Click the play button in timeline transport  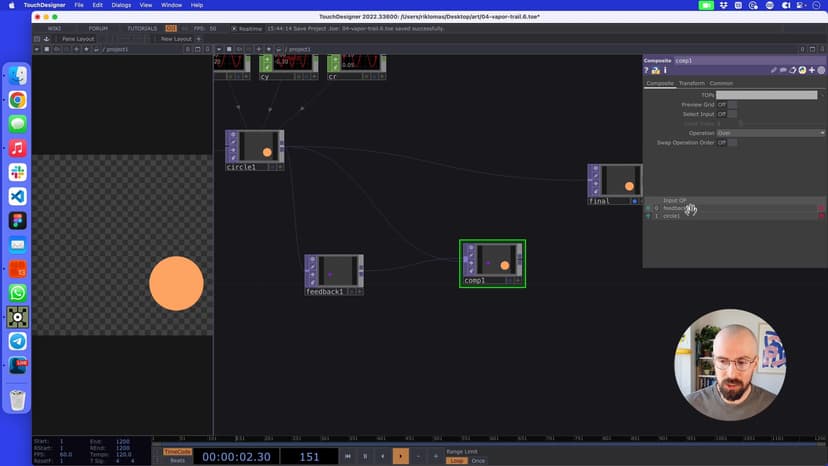(400, 456)
